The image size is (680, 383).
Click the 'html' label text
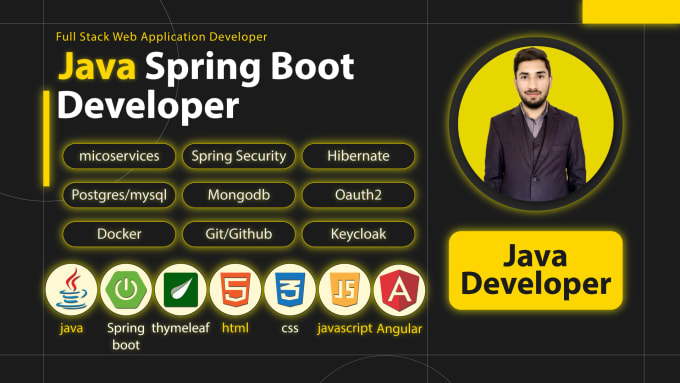(x=235, y=327)
